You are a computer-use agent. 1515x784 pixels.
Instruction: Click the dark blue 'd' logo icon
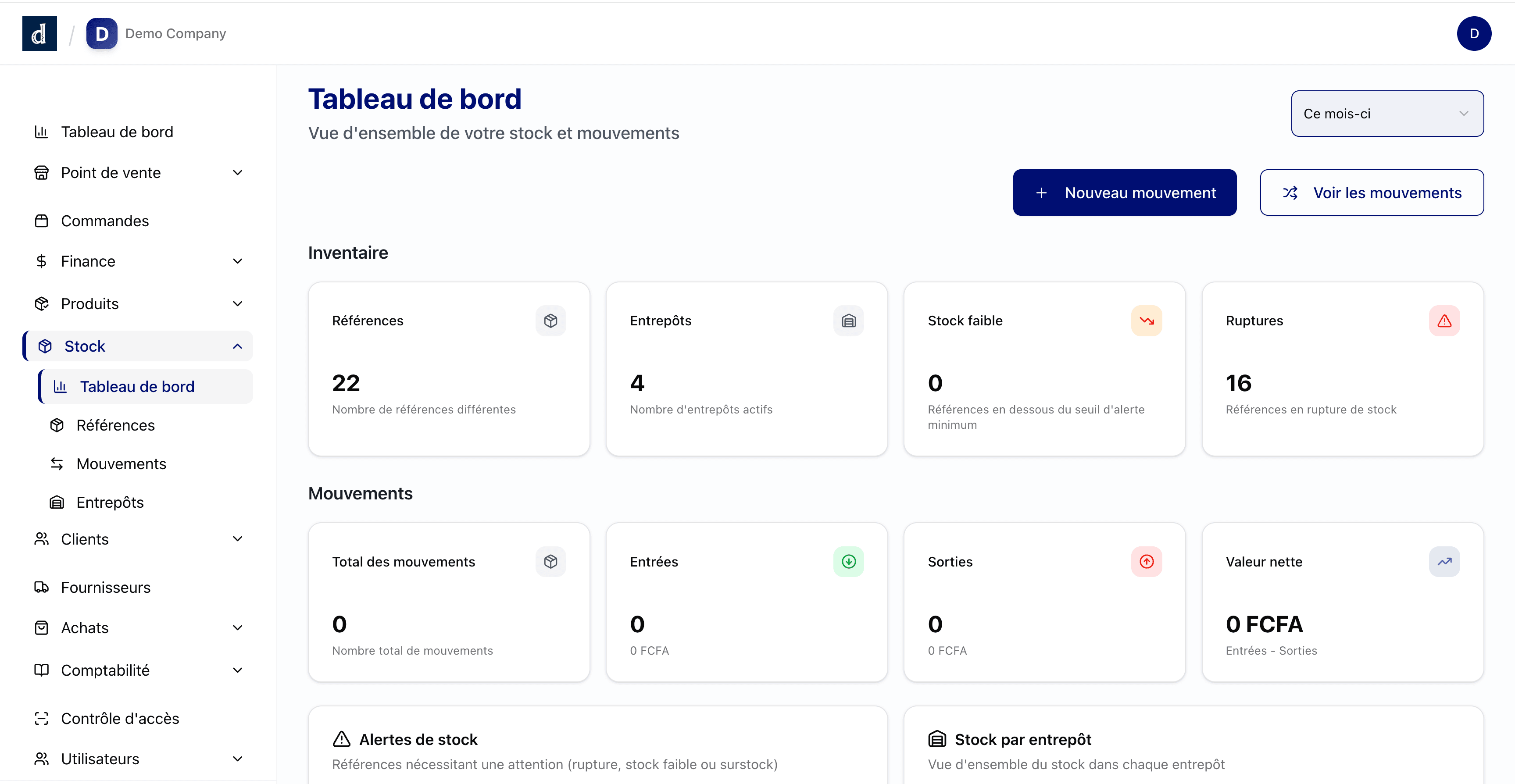[39, 33]
